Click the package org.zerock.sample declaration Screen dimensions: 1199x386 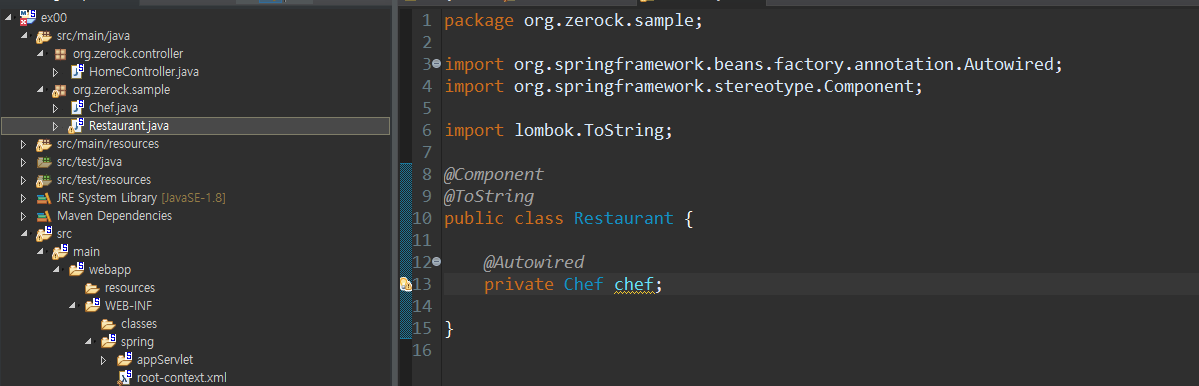574,21
